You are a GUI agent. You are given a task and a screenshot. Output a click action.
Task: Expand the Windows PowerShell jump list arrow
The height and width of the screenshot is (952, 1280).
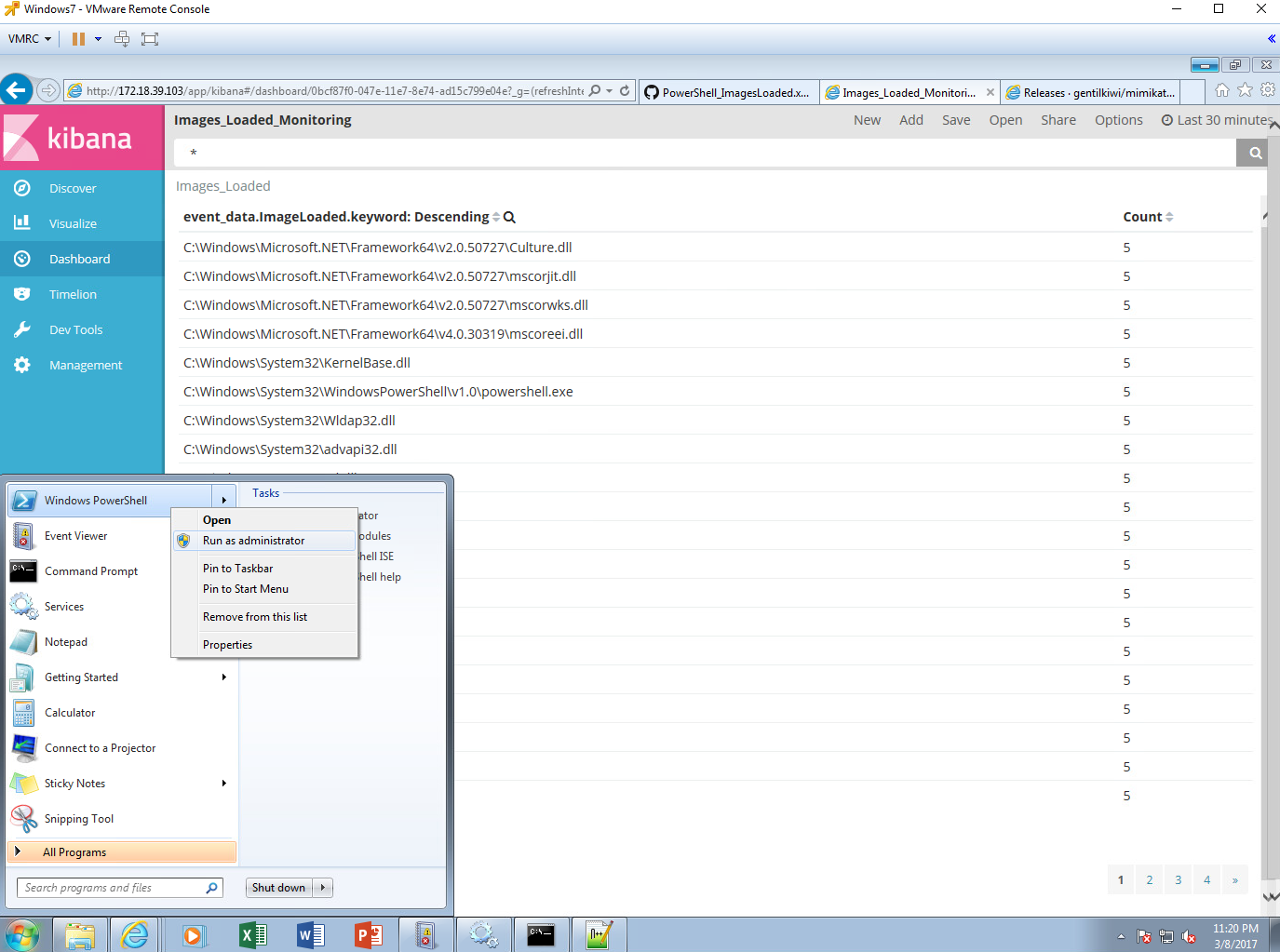coord(224,500)
